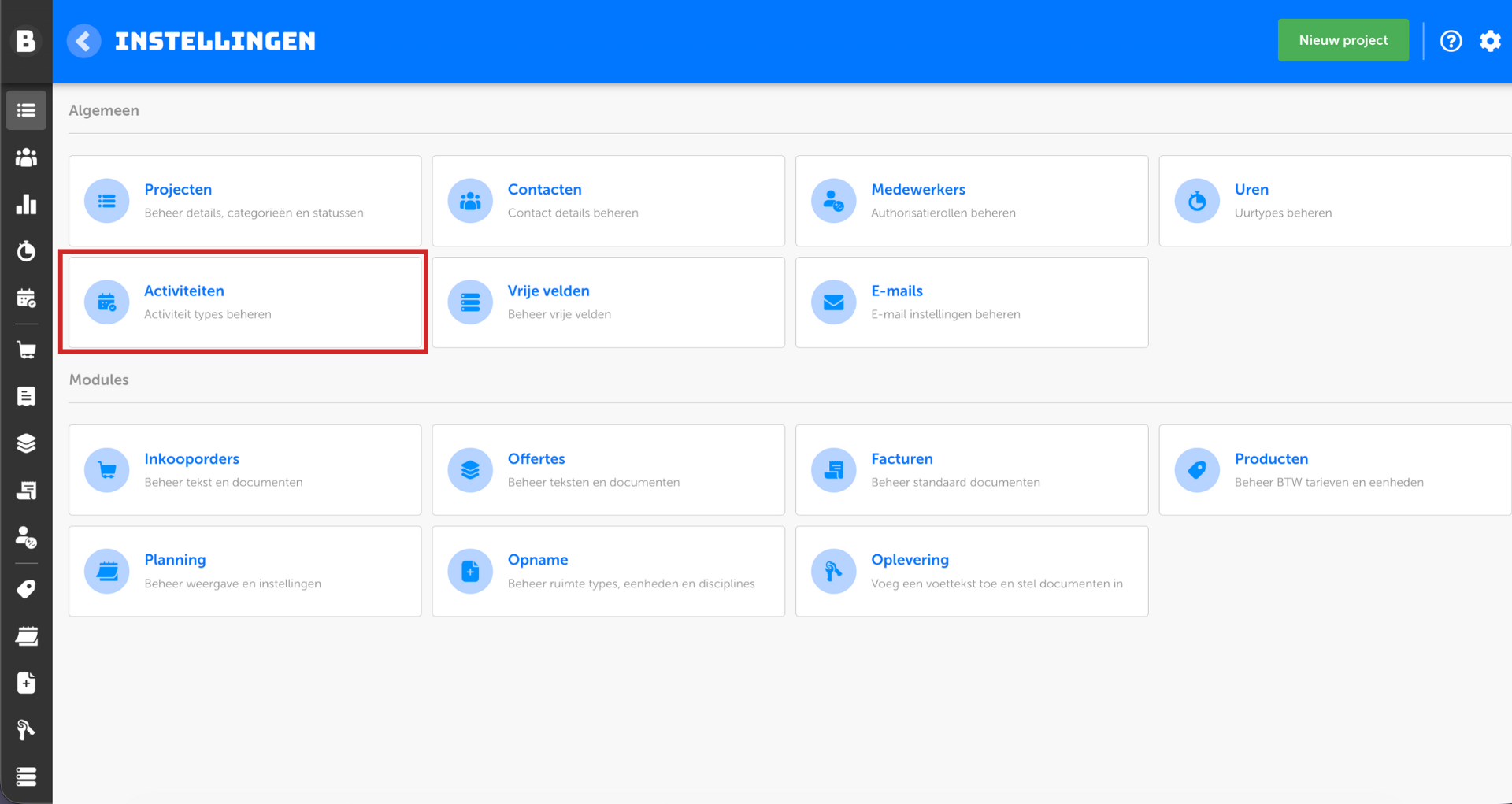Click the B logo in the sidebar
Screen dimensions: 1512x804
pos(26,41)
